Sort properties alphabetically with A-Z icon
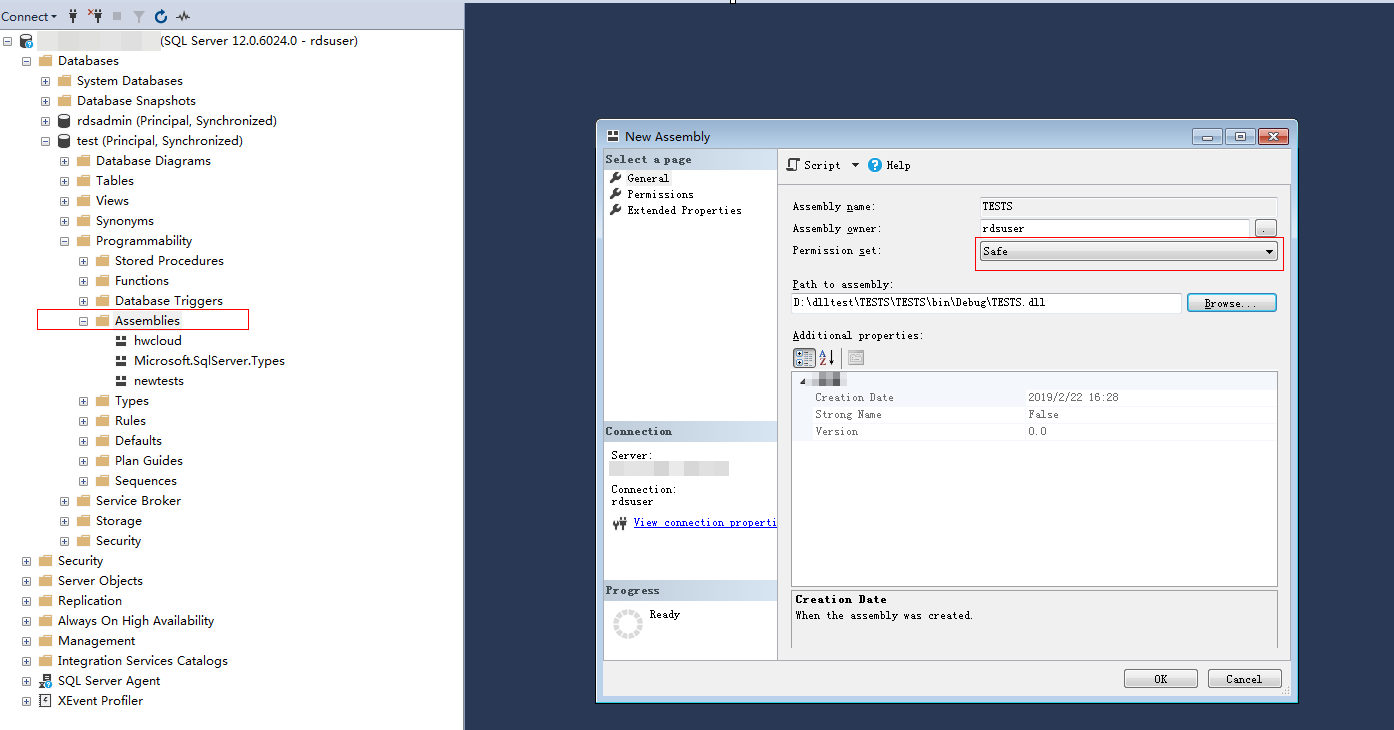 (x=826, y=357)
